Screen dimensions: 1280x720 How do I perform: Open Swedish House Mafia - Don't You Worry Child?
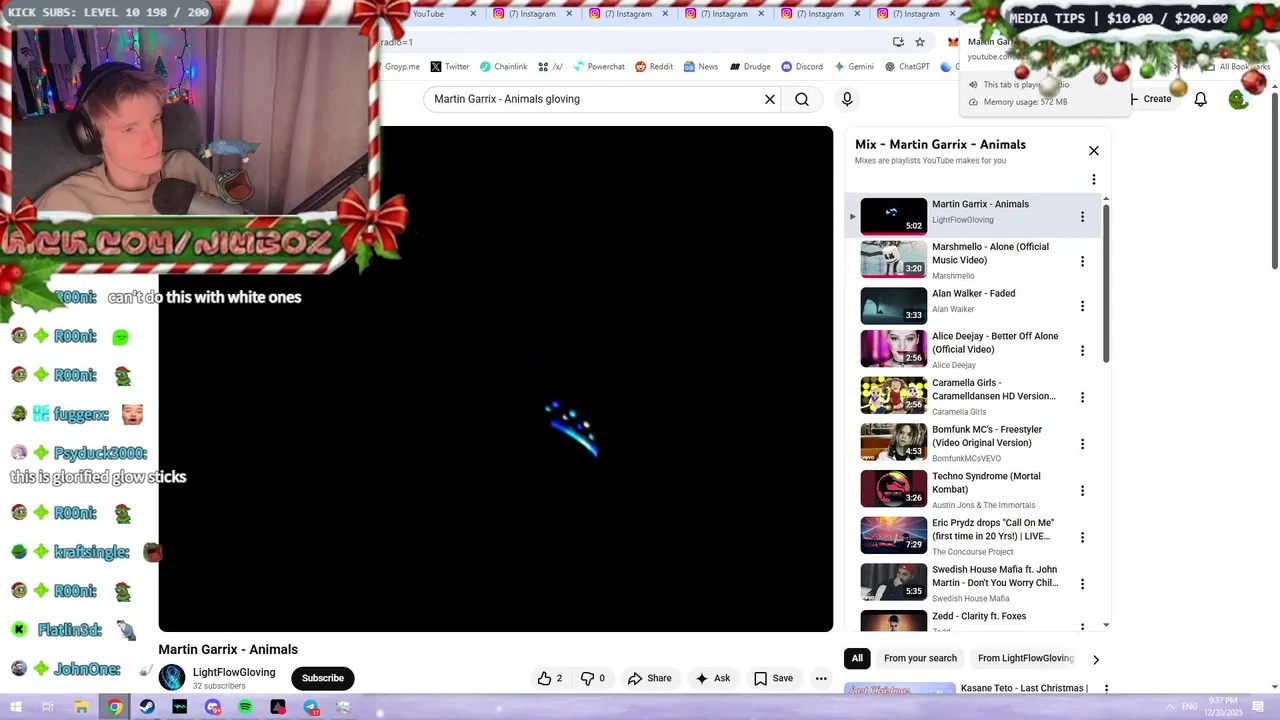(994, 576)
